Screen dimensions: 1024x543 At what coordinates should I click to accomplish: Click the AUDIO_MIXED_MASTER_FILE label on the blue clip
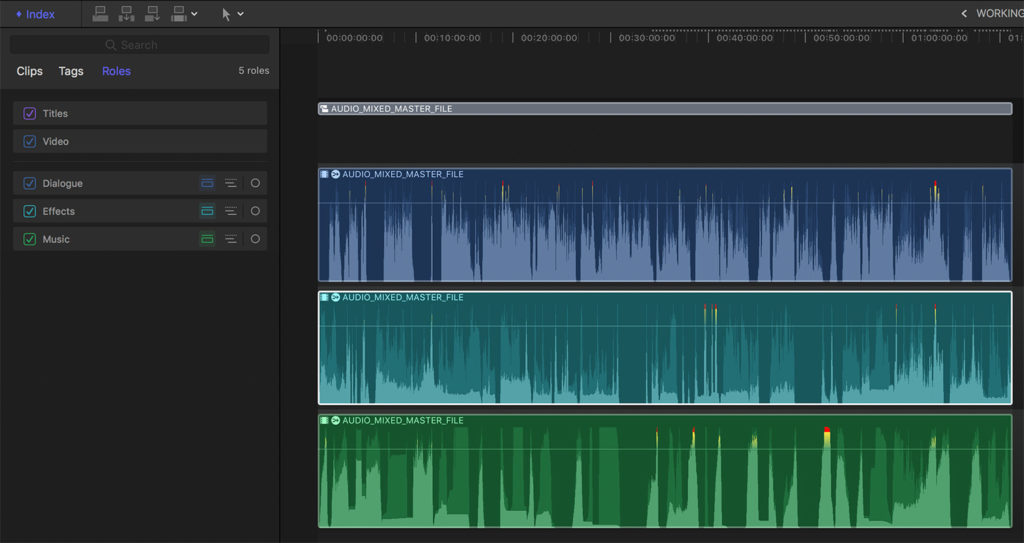pos(403,174)
